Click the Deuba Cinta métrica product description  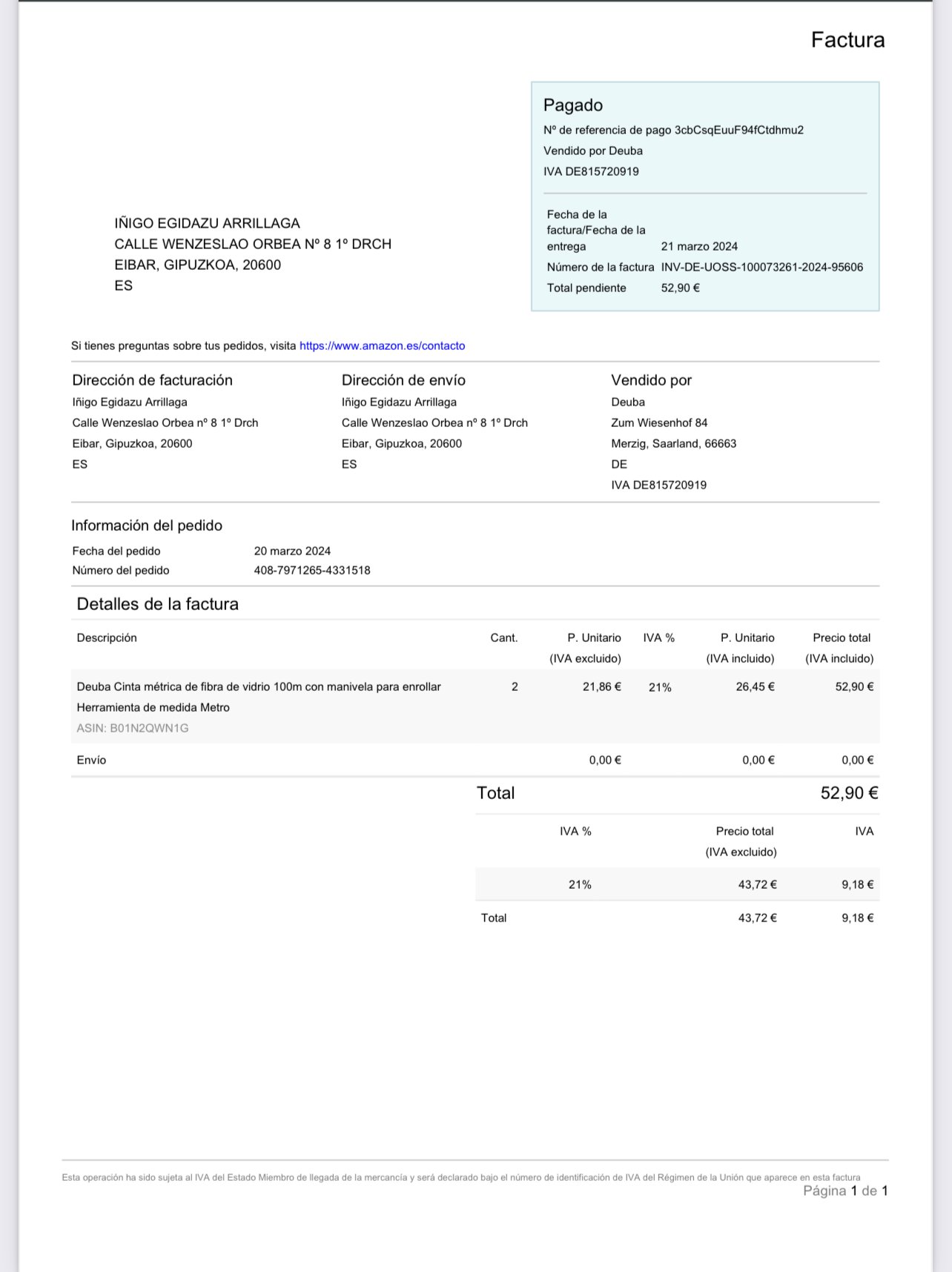tap(259, 687)
